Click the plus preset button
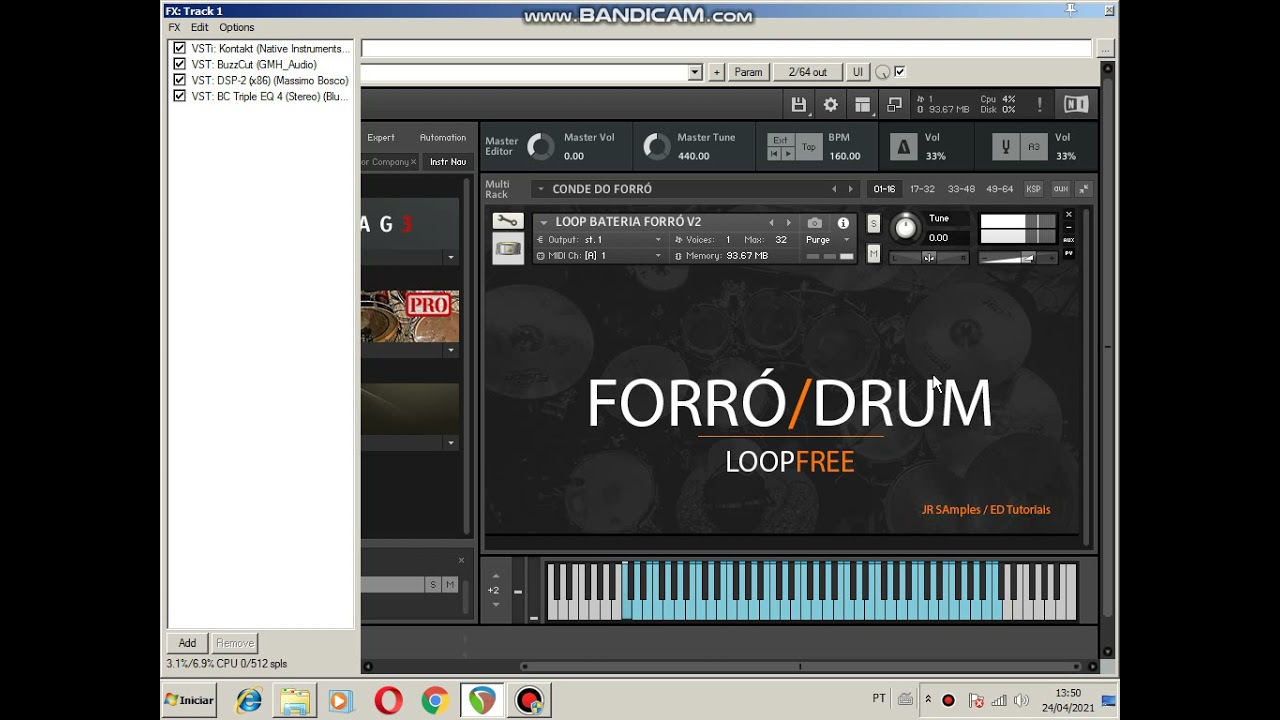This screenshot has width=1280, height=720. (716, 72)
